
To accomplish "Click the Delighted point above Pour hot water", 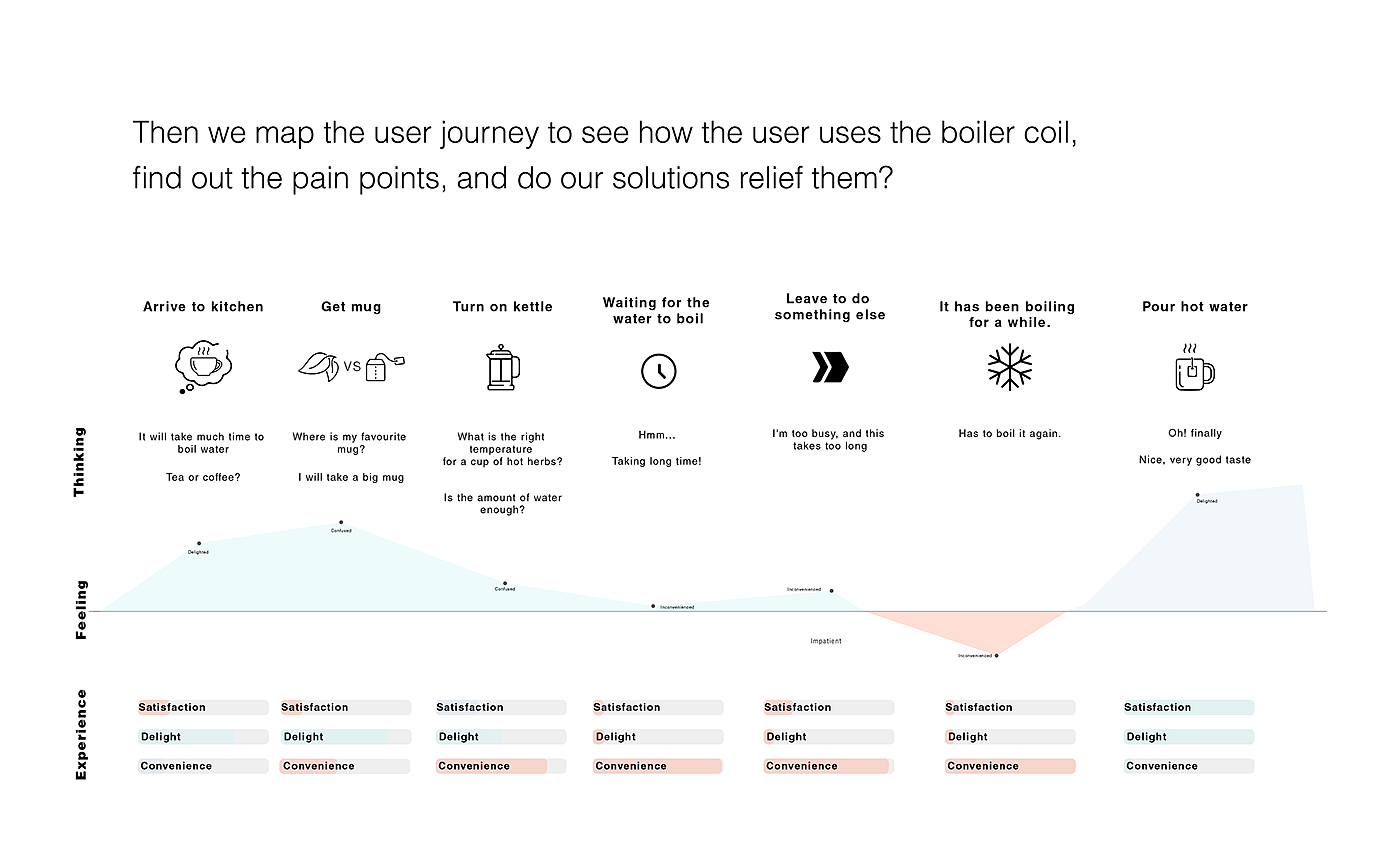I will [x=1197, y=495].
